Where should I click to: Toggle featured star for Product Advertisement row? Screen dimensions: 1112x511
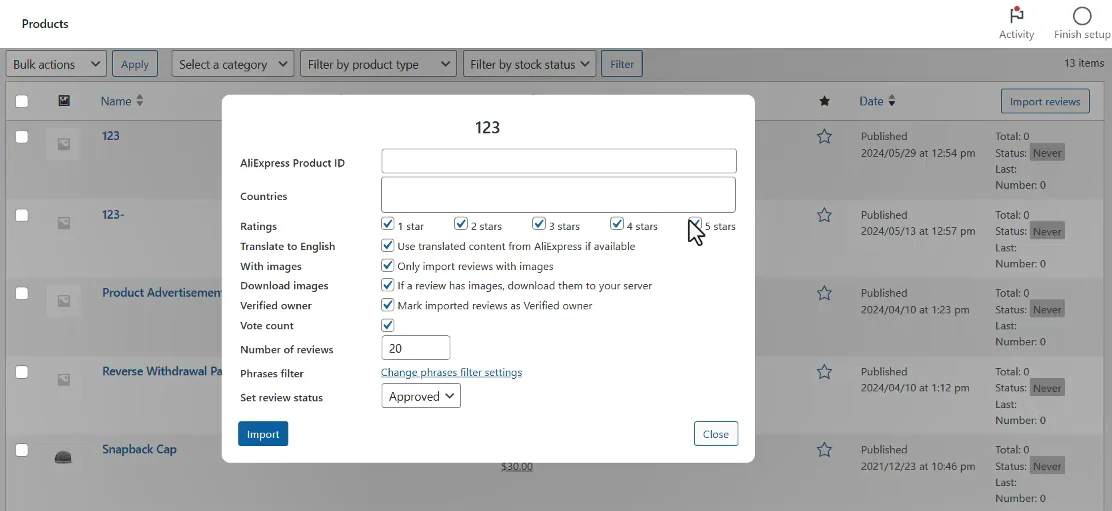pyautogui.click(x=824, y=293)
